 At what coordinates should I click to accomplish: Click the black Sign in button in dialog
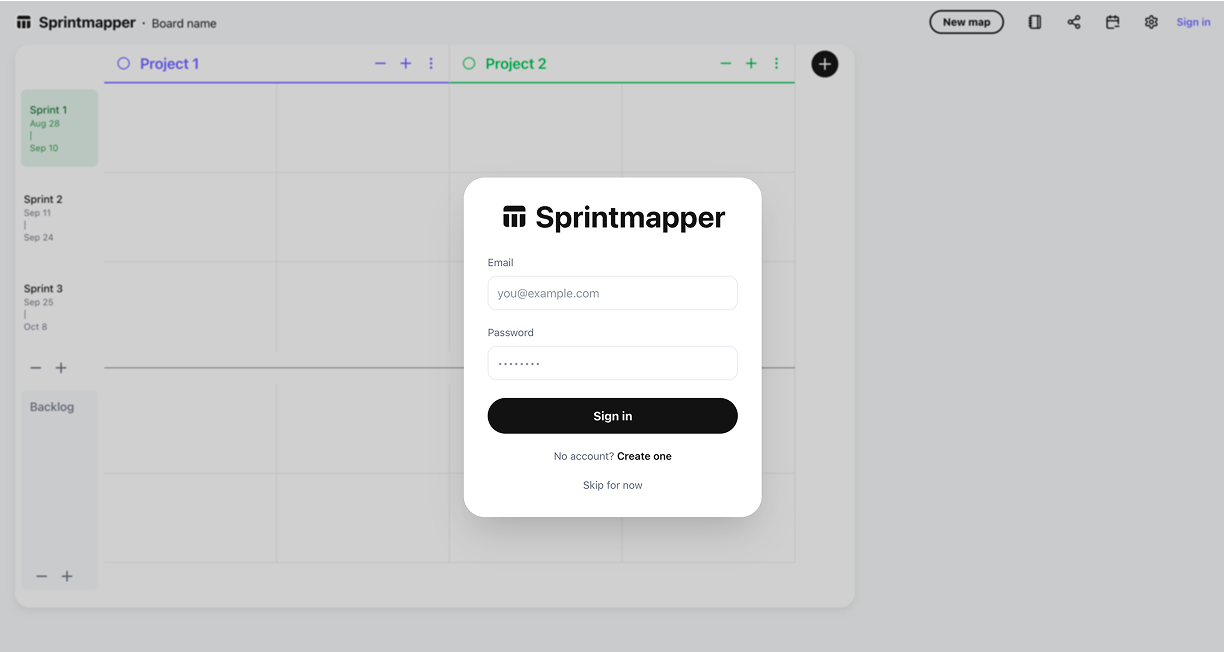tap(612, 416)
